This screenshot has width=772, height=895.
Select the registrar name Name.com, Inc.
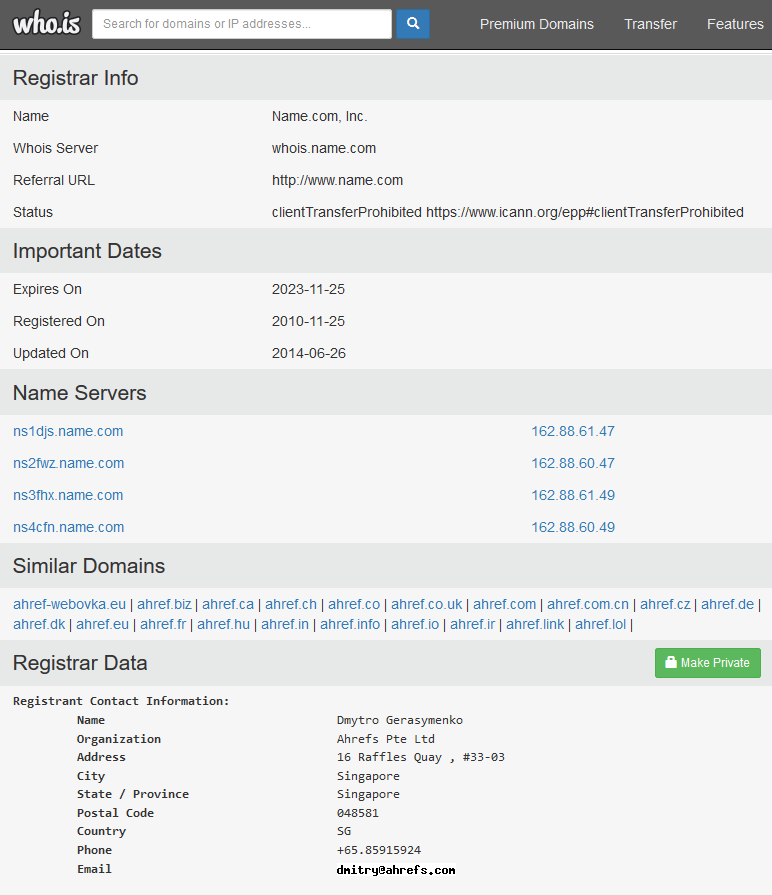pyautogui.click(x=320, y=116)
